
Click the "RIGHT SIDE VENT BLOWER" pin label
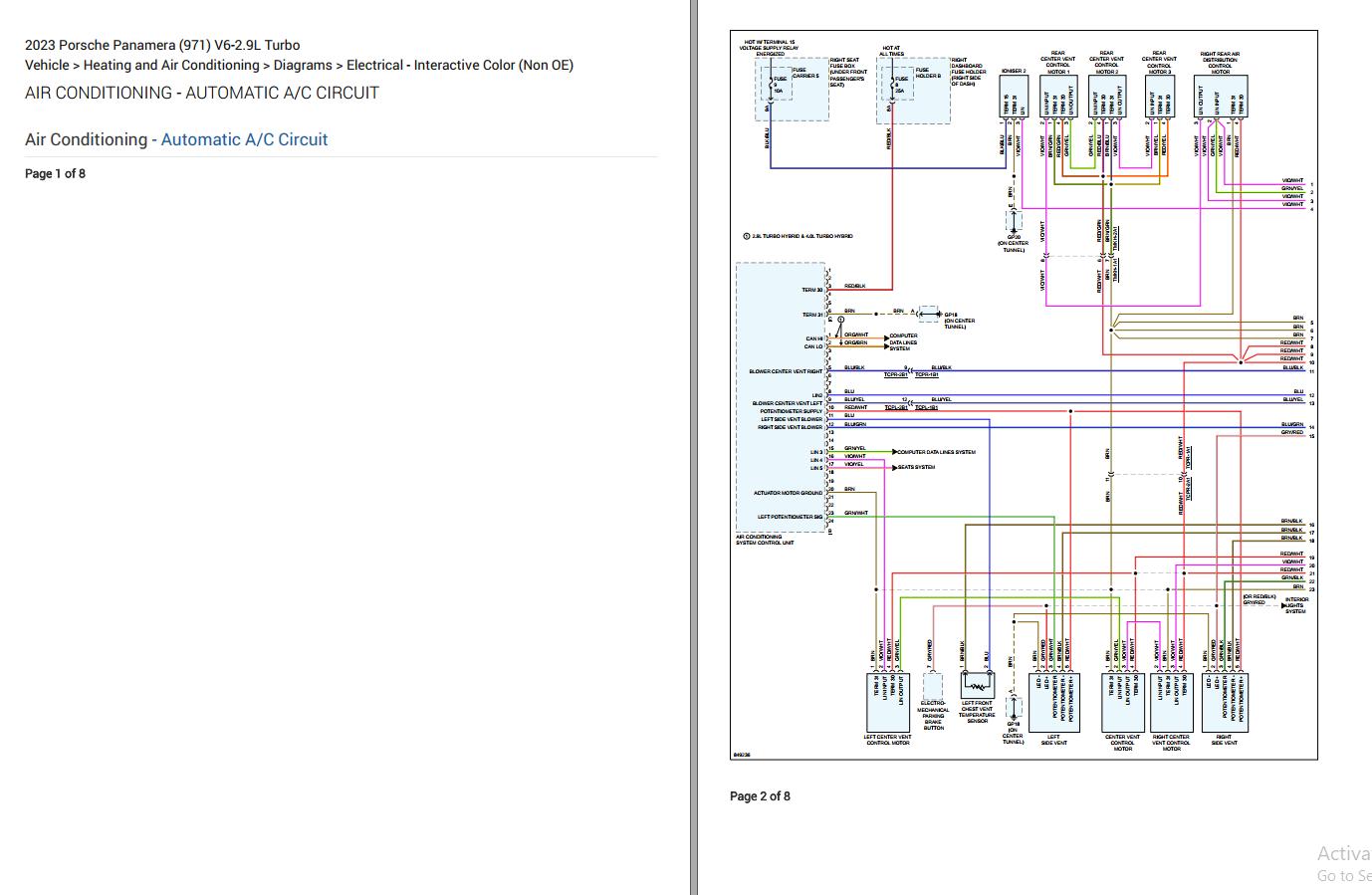[791, 427]
